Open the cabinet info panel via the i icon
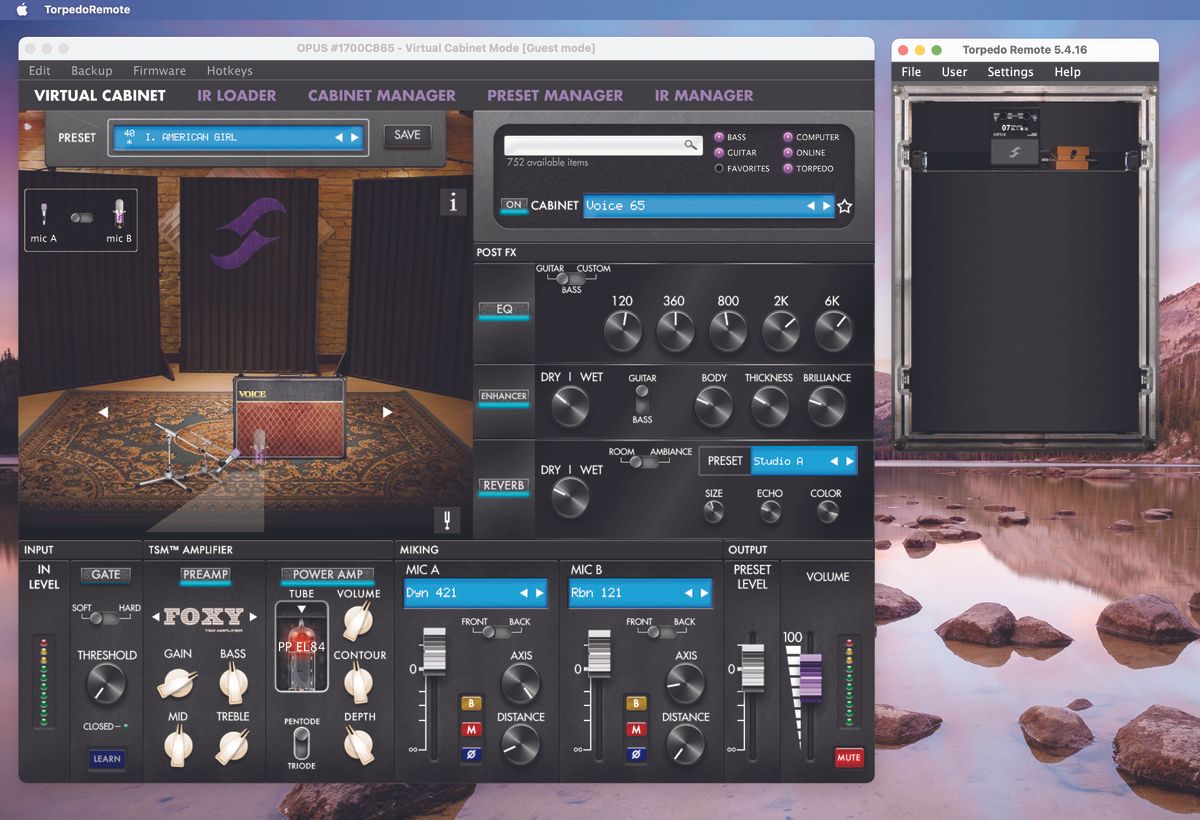Screen dimensions: 1200x820 pyautogui.click(x=453, y=201)
